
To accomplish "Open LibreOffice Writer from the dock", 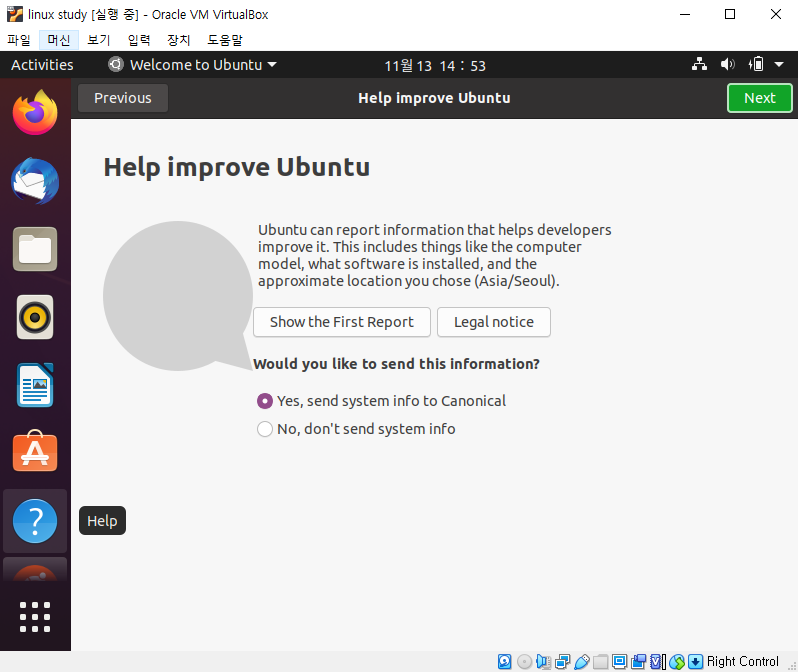I will pos(35,385).
